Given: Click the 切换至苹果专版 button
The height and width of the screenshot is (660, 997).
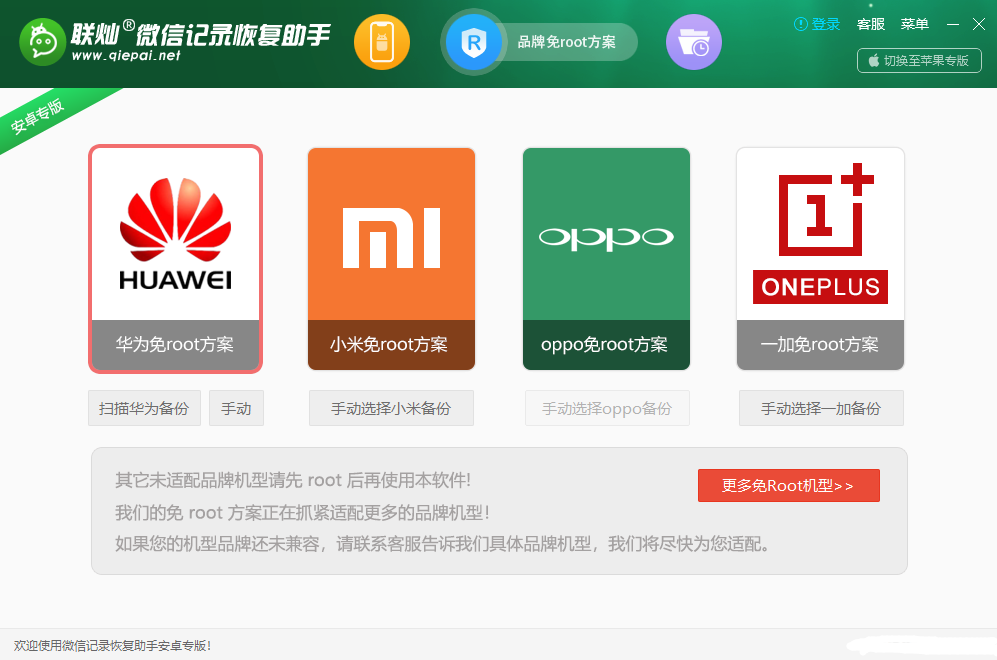Looking at the screenshot, I should tap(919, 60).
